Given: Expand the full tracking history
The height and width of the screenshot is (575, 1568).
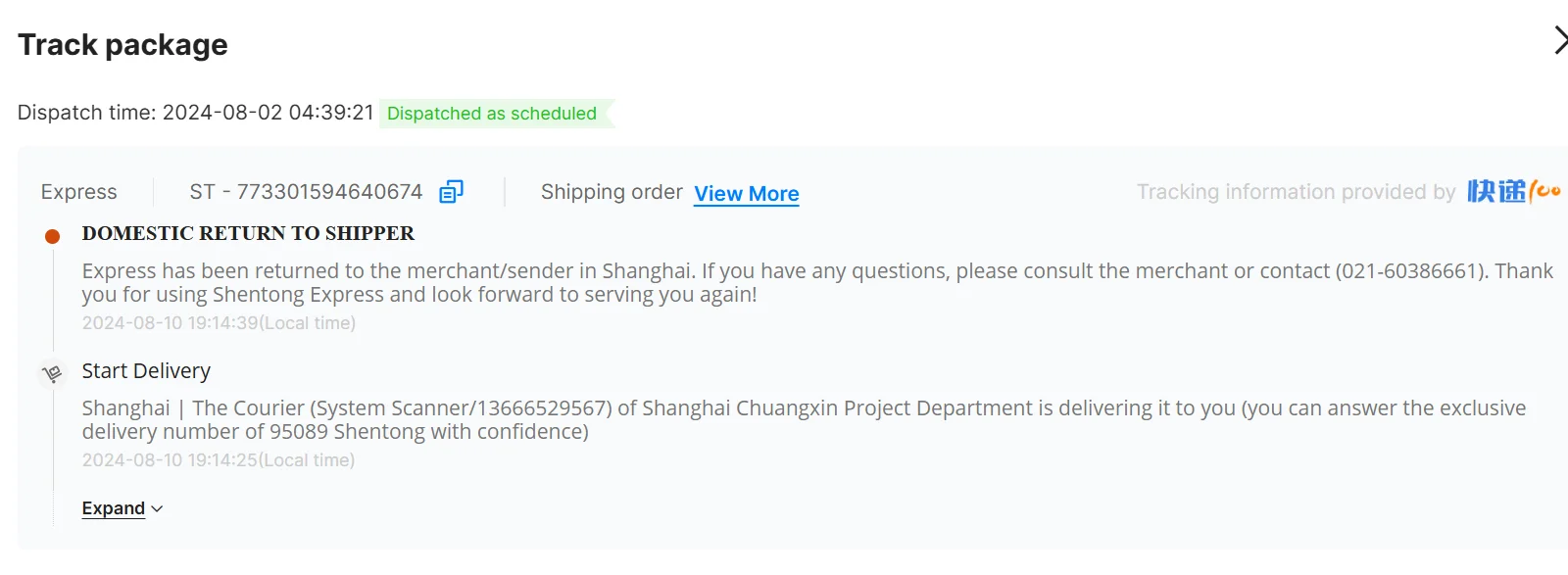Looking at the screenshot, I should point(114,508).
